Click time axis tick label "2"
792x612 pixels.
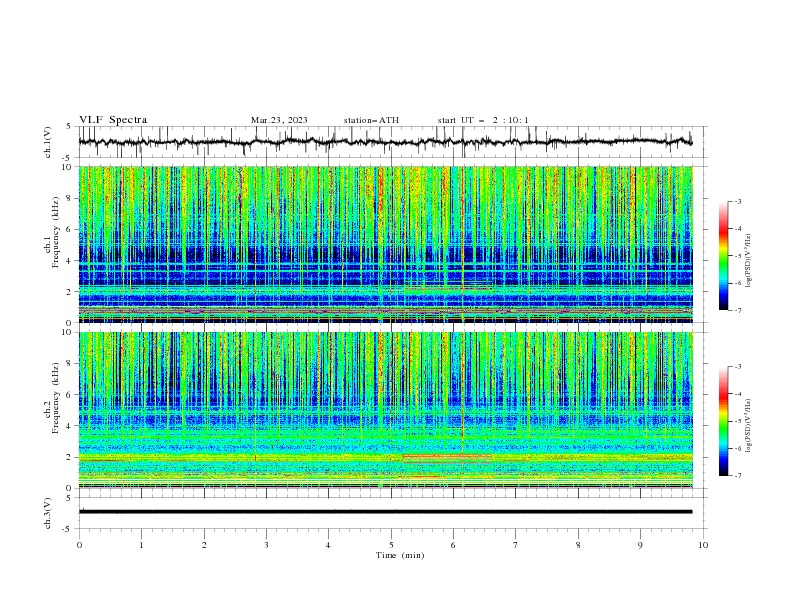[x=204, y=545]
